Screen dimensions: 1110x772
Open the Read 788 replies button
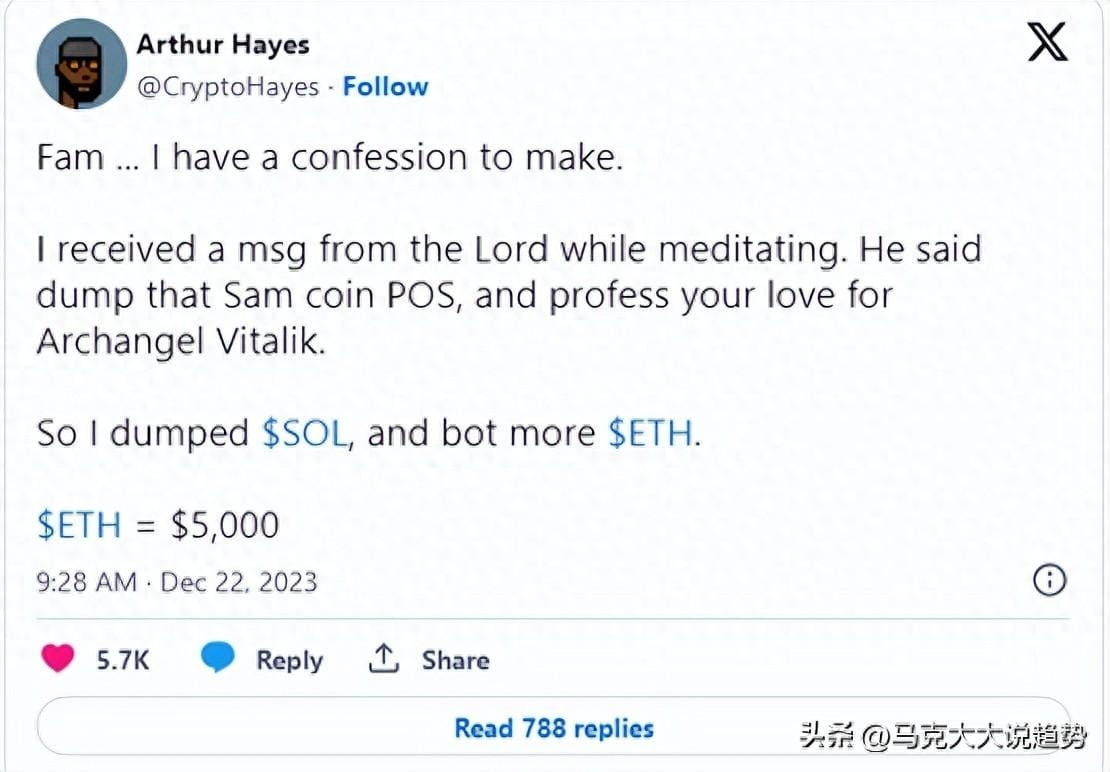pyautogui.click(x=553, y=728)
